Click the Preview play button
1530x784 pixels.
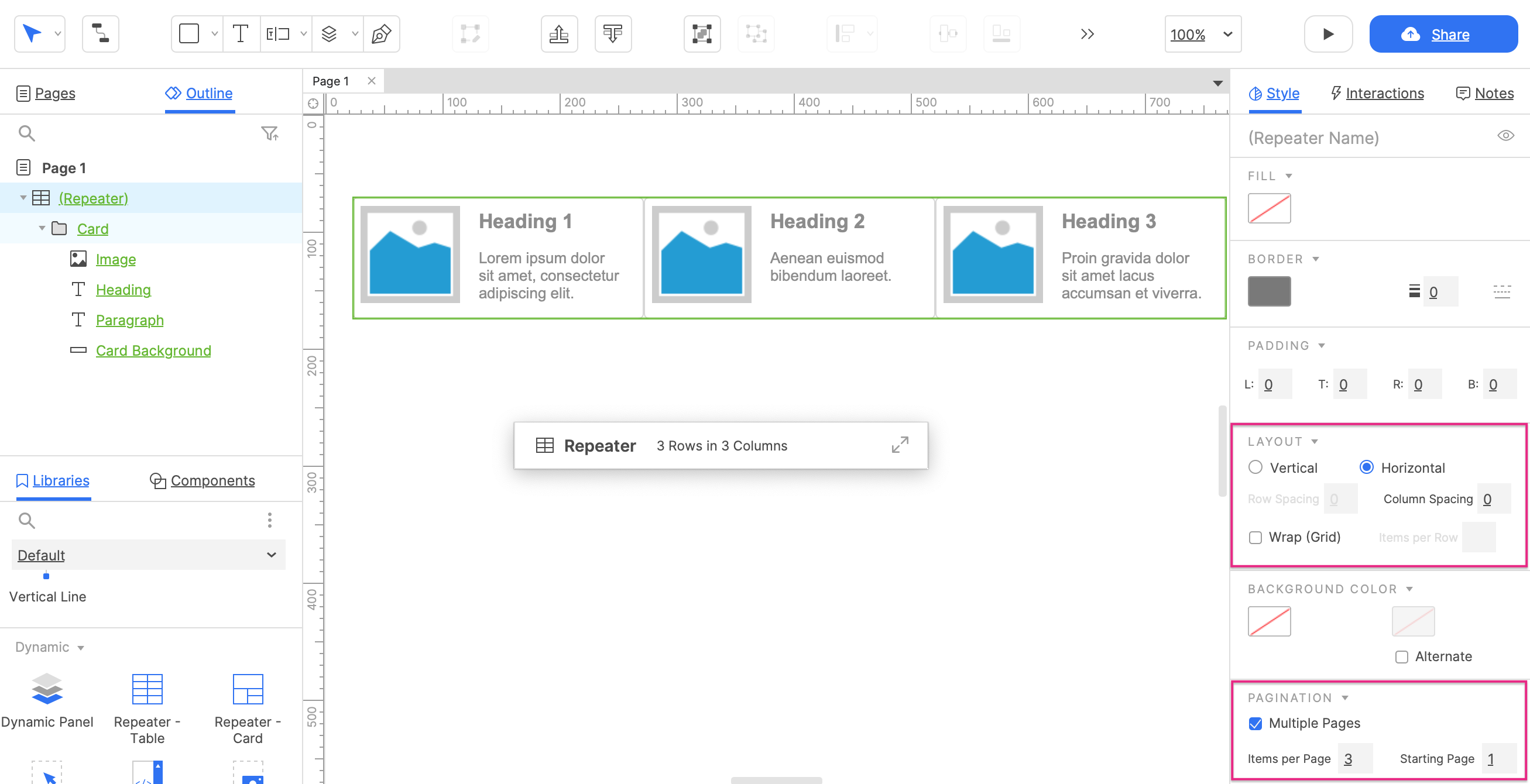pos(1329,34)
